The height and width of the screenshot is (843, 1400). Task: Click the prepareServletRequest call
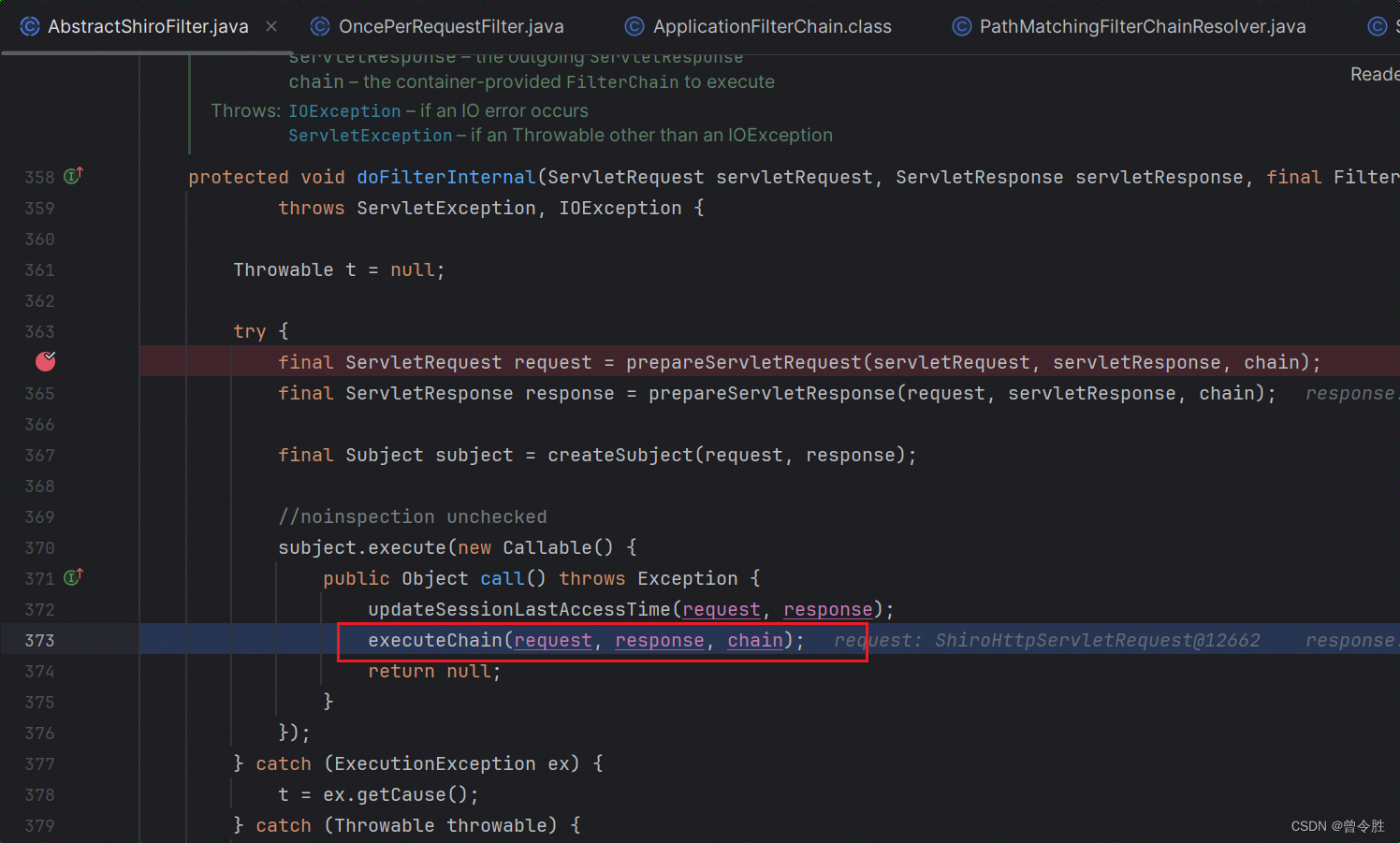pyautogui.click(x=744, y=362)
